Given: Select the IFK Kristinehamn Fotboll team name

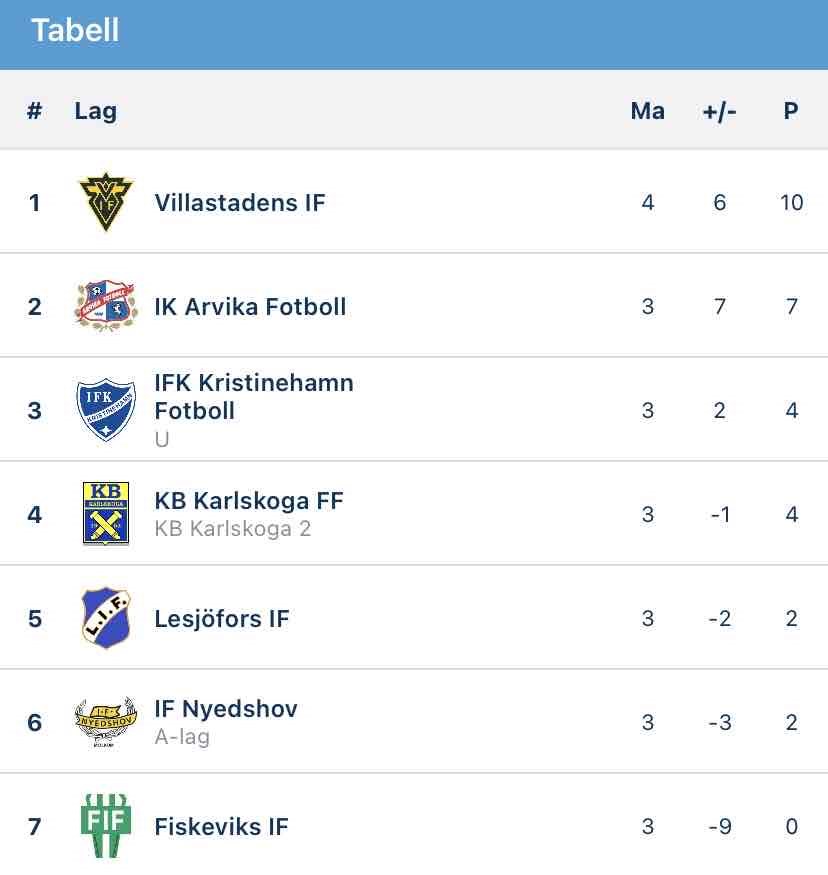Looking at the screenshot, I should (x=254, y=397).
